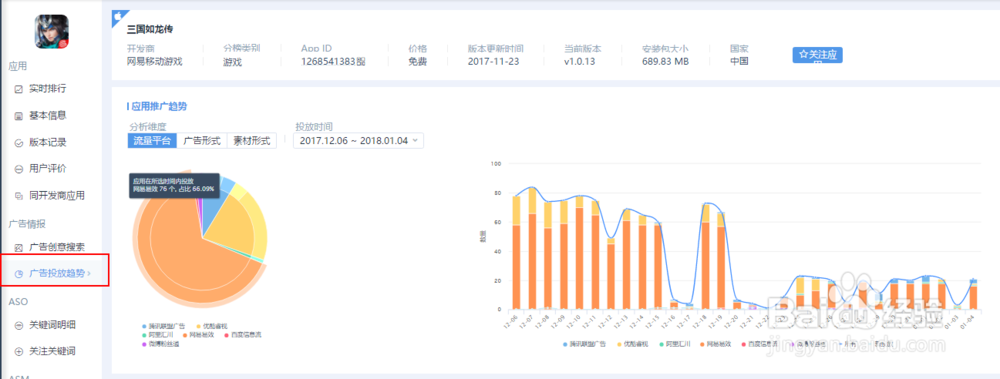Toggle 微博粉丝通 in the pie chart legend
Viewport: 1000px width, 379px height.
pyautogui.click(x=160, y=344)
